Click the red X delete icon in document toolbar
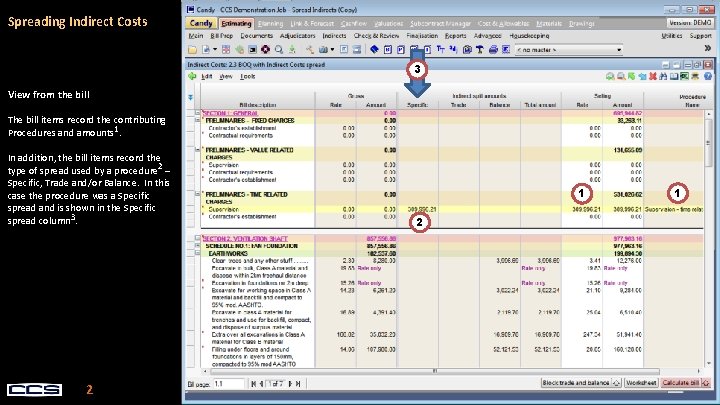 tap(653, 76)
